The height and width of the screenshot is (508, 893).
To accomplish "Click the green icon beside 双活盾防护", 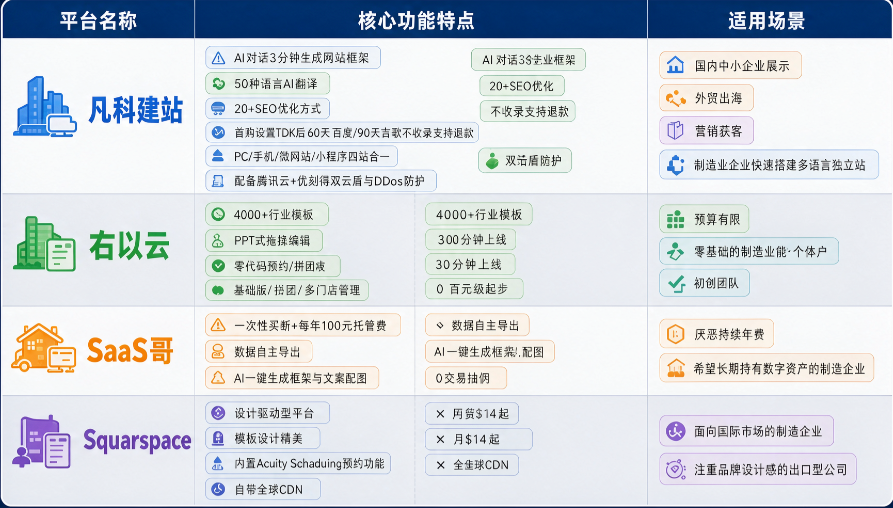I will pyautogui.click(x=492, y=161).
